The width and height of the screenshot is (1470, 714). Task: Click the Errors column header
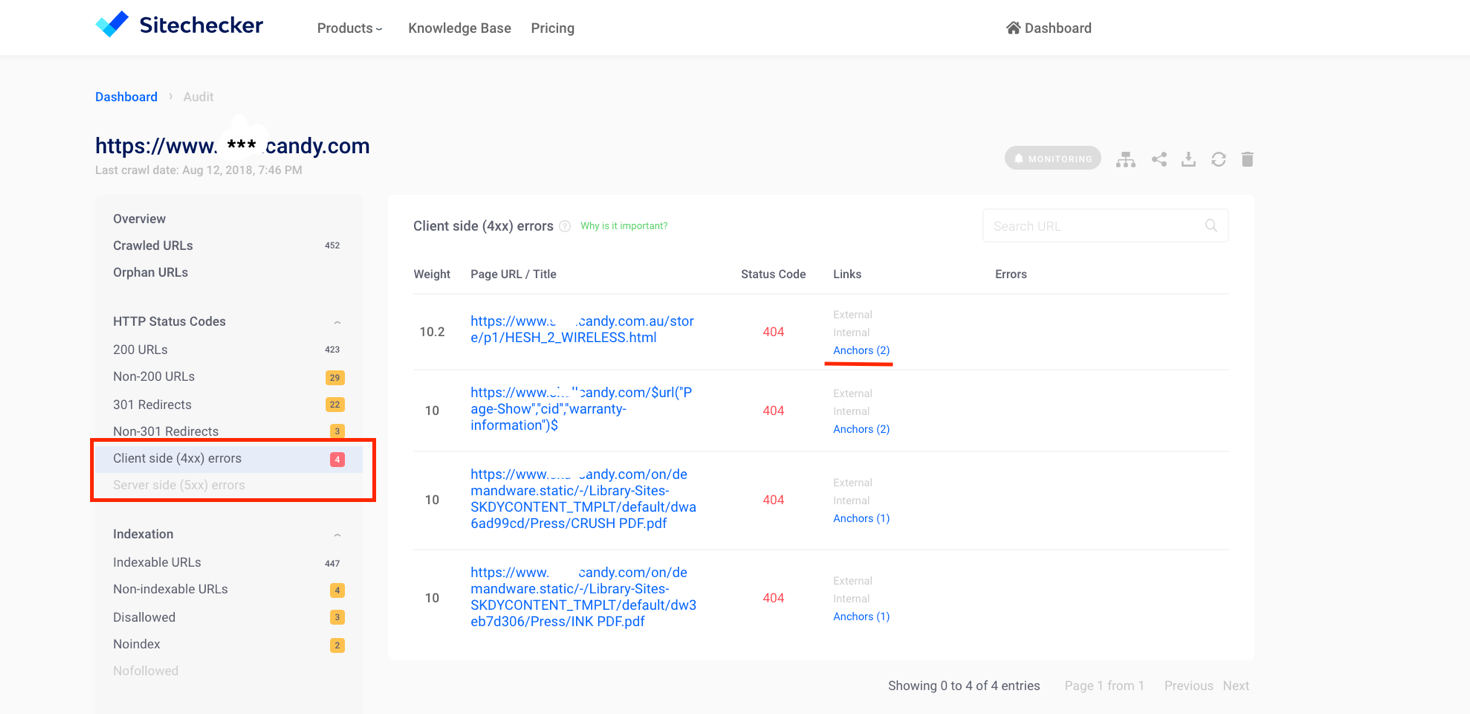(x=1011, y=274)
